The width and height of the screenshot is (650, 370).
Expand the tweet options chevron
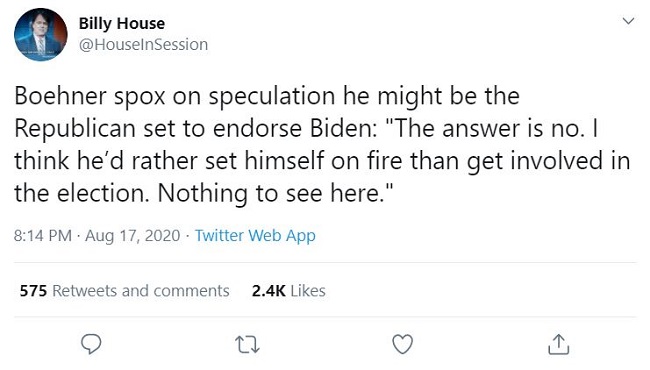click(x=628, y=21)
